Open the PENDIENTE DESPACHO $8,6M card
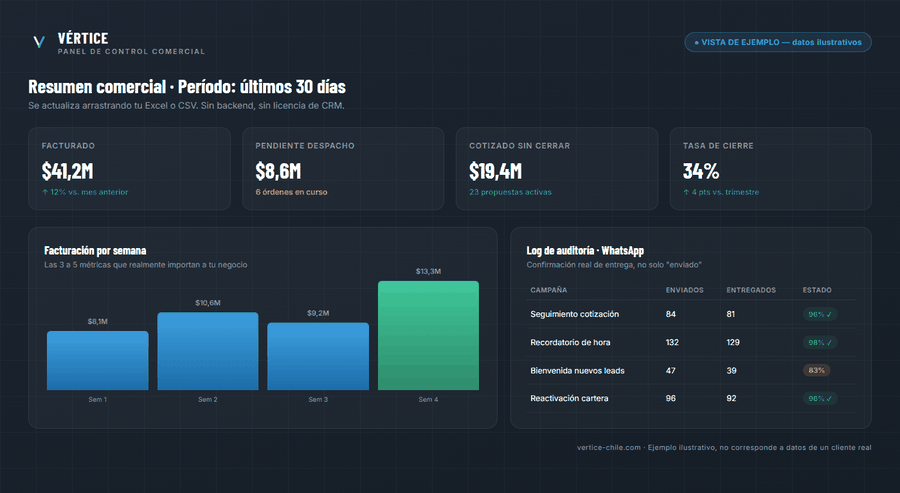 [343, 169]
